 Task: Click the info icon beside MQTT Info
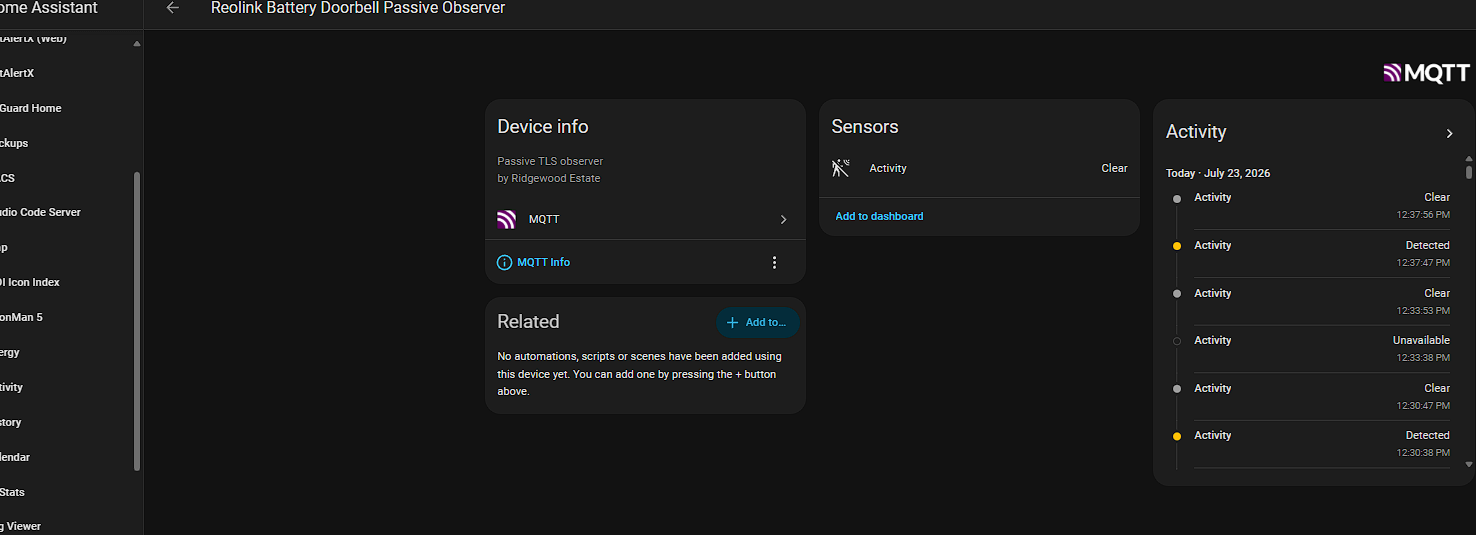(505, 263)
